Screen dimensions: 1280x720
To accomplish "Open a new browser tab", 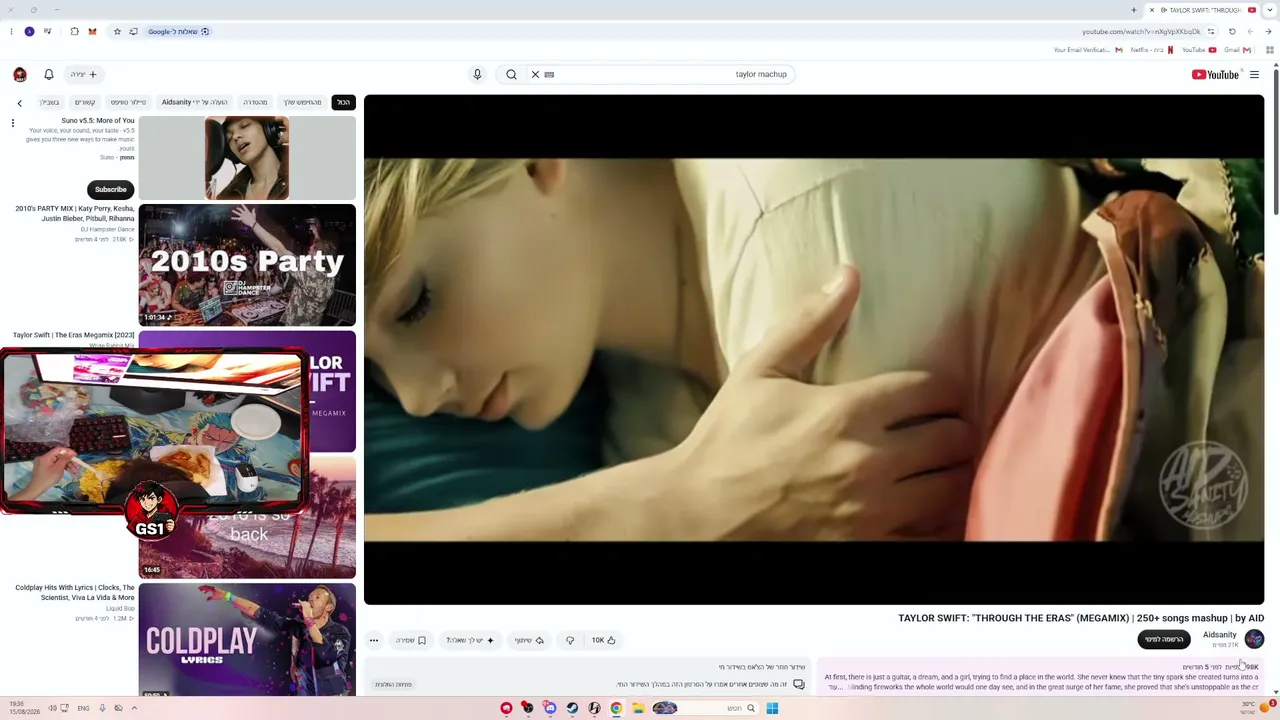I will pyautogui.click(x=1134, y=10).
